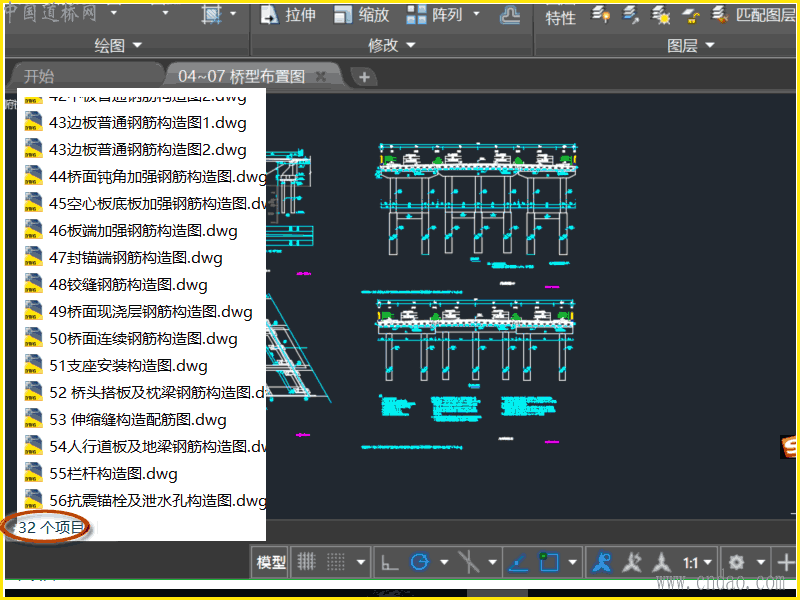Activate the 缩放 (Scale) tool

click(361, 15)
